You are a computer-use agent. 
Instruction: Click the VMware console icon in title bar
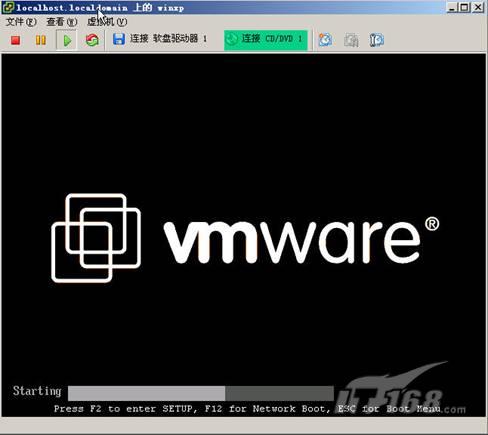8,7
